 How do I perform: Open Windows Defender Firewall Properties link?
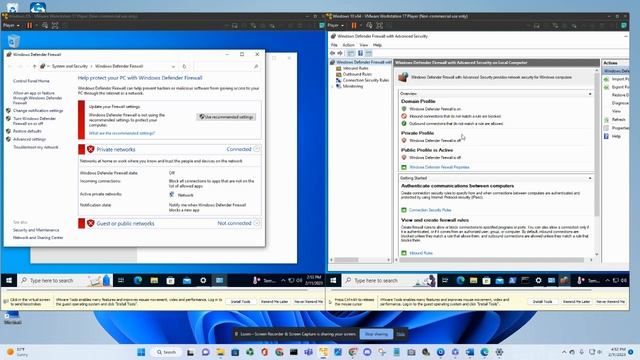(x=439, y=167)
